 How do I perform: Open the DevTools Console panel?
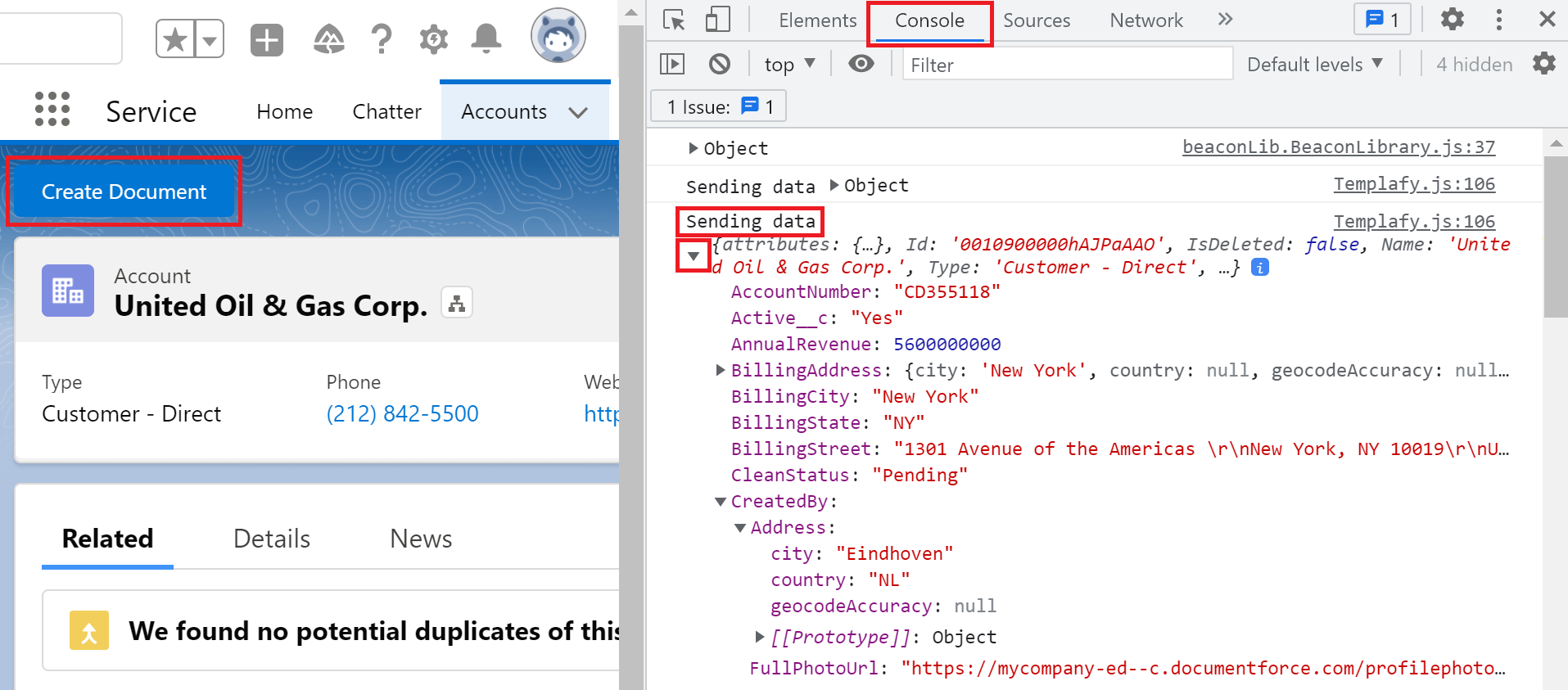(929, 20)
